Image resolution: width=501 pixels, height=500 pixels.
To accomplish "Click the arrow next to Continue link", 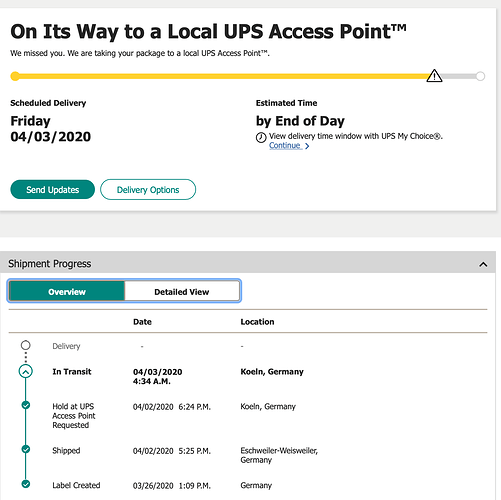I will pos(307,146).
